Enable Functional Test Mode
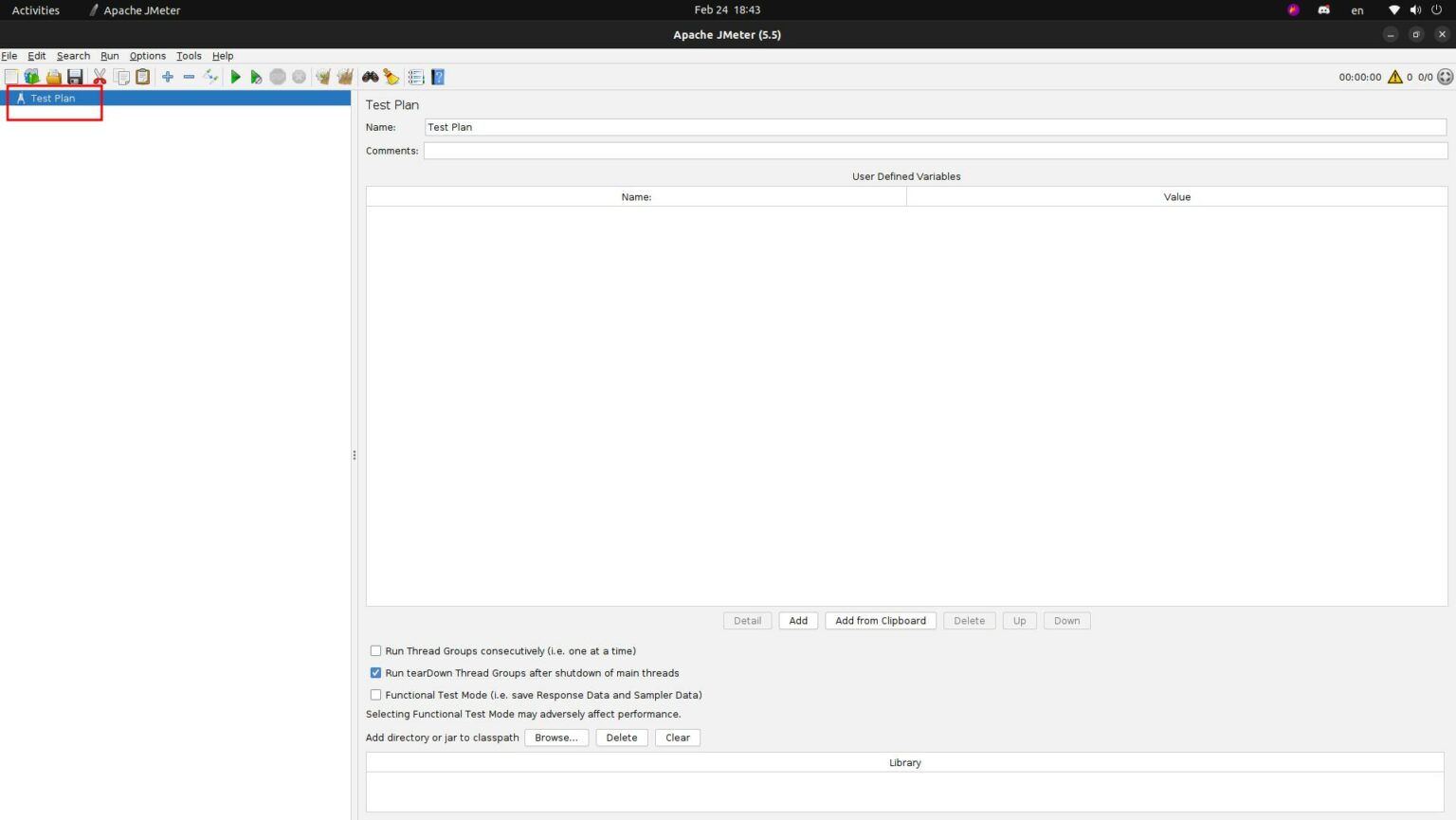Viewport: 1456px width, 820px height. [x=375, y=694]
